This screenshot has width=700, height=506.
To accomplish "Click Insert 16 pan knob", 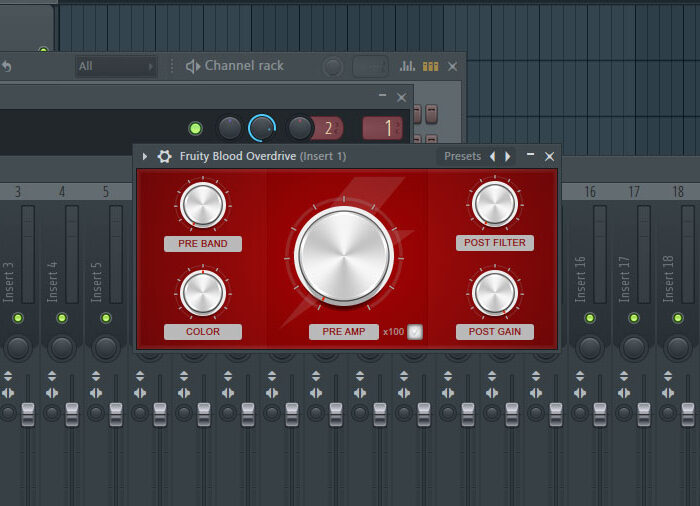I will (x=590, y=348).
